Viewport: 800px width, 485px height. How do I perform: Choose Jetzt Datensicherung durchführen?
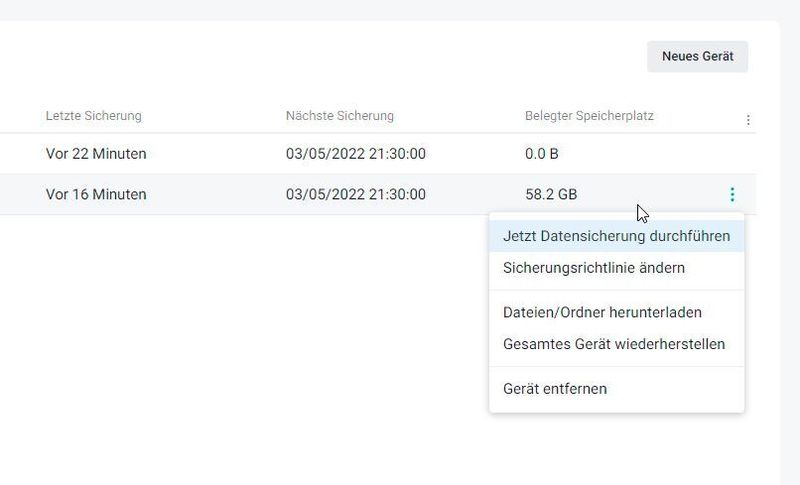pyautogui.click(x=616, y=237)
